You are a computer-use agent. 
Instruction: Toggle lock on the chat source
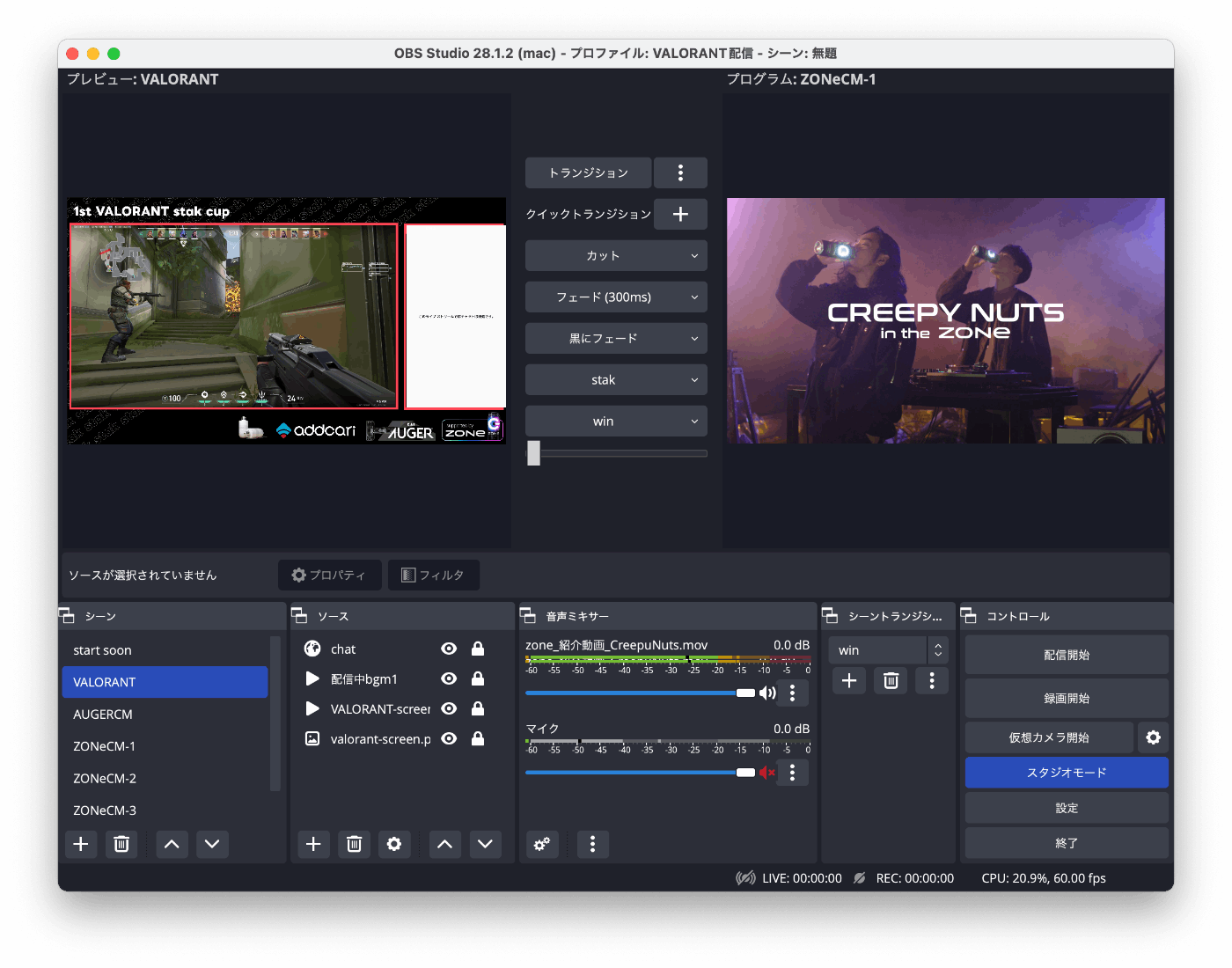478,649
